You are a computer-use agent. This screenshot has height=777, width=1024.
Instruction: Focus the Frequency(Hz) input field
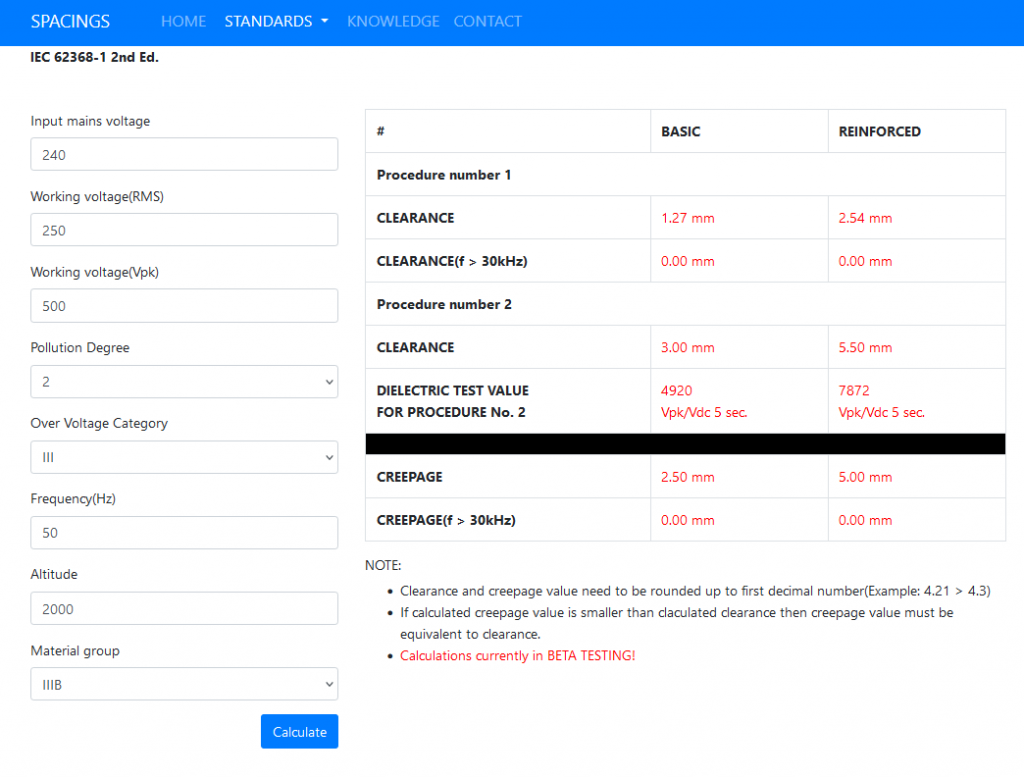click(x=184, y=533)
